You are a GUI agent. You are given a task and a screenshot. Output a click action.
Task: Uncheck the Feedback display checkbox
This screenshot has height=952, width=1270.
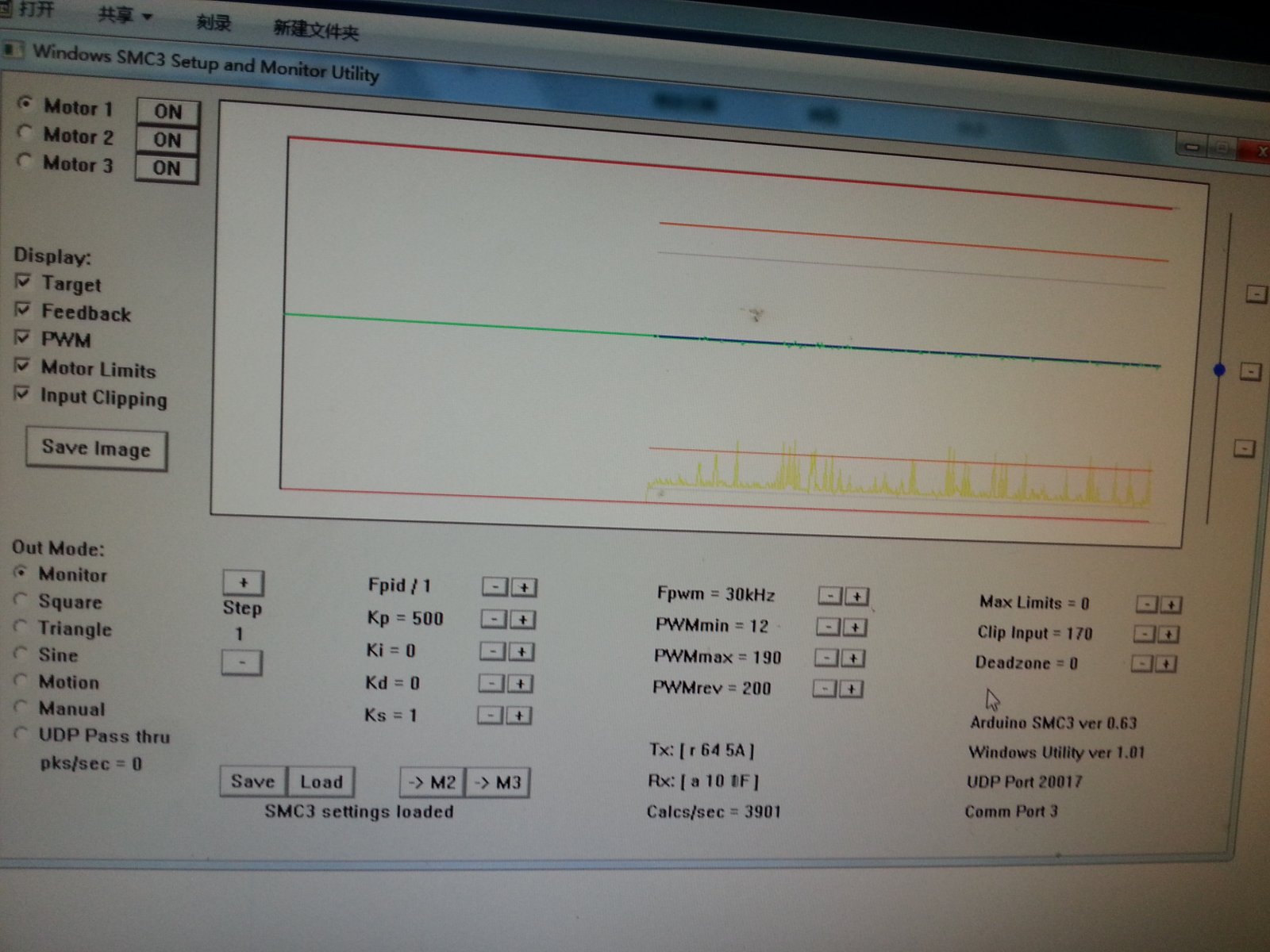[23, 309]
